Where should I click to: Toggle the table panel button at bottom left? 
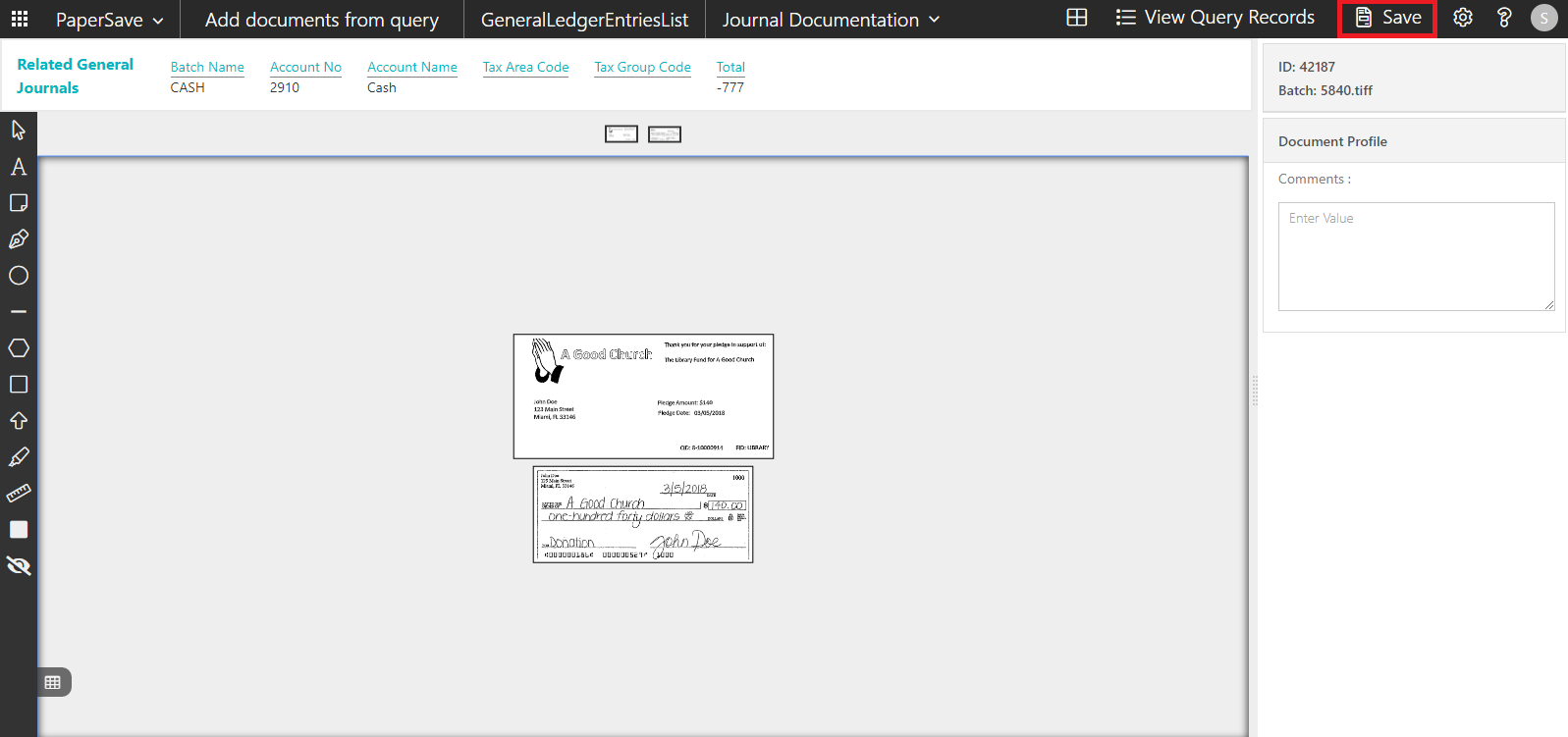(x=53, y=682)
